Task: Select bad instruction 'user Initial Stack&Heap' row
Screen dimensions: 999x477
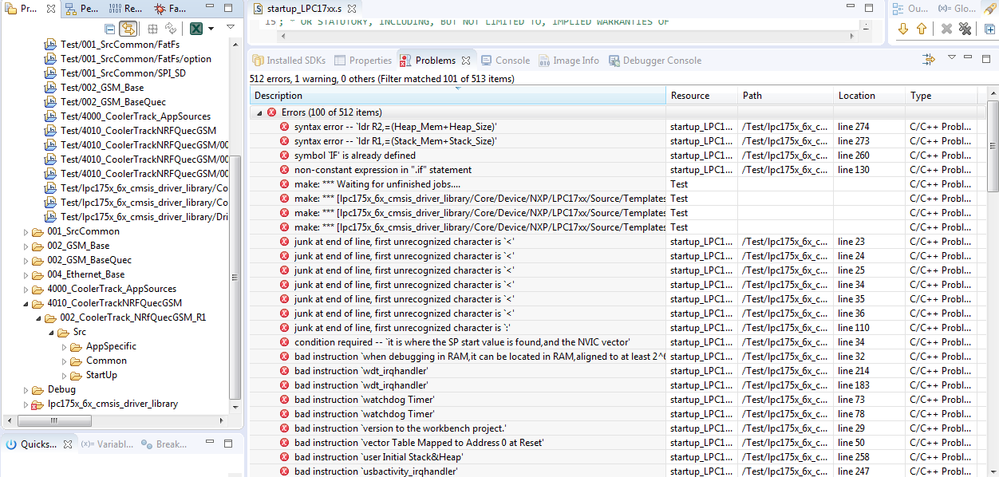Action: [617, 457]
